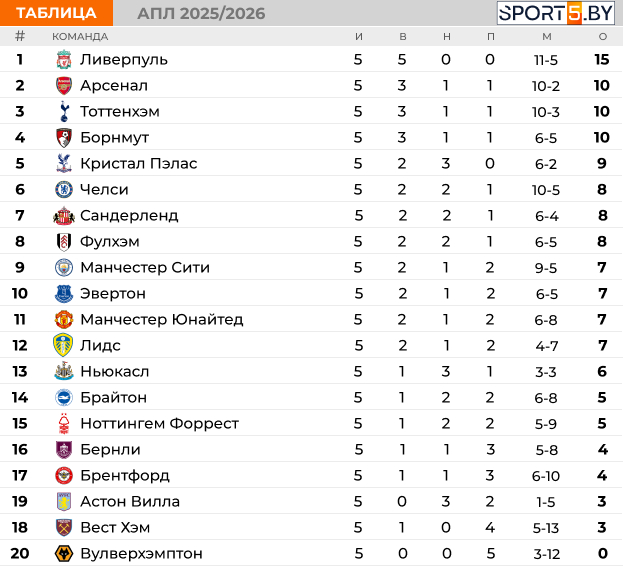The image size is (623, 566).
Task: Click the КОМАНДА column header
Action: pos(80,37)
